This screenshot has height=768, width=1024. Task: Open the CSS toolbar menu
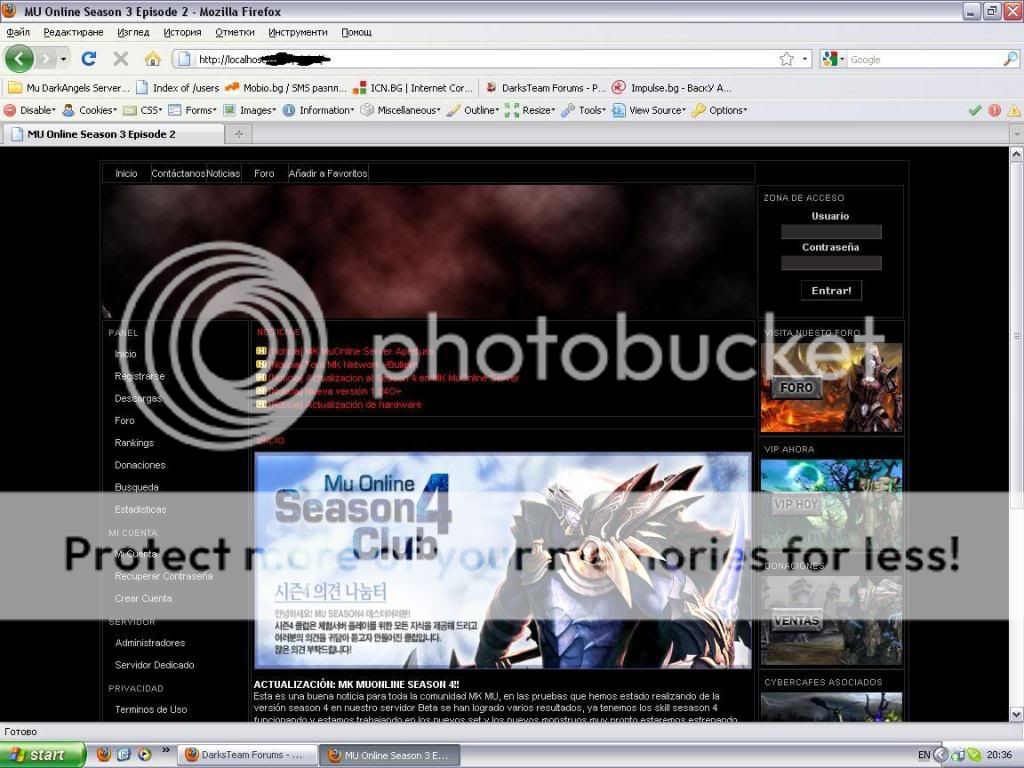143,110
